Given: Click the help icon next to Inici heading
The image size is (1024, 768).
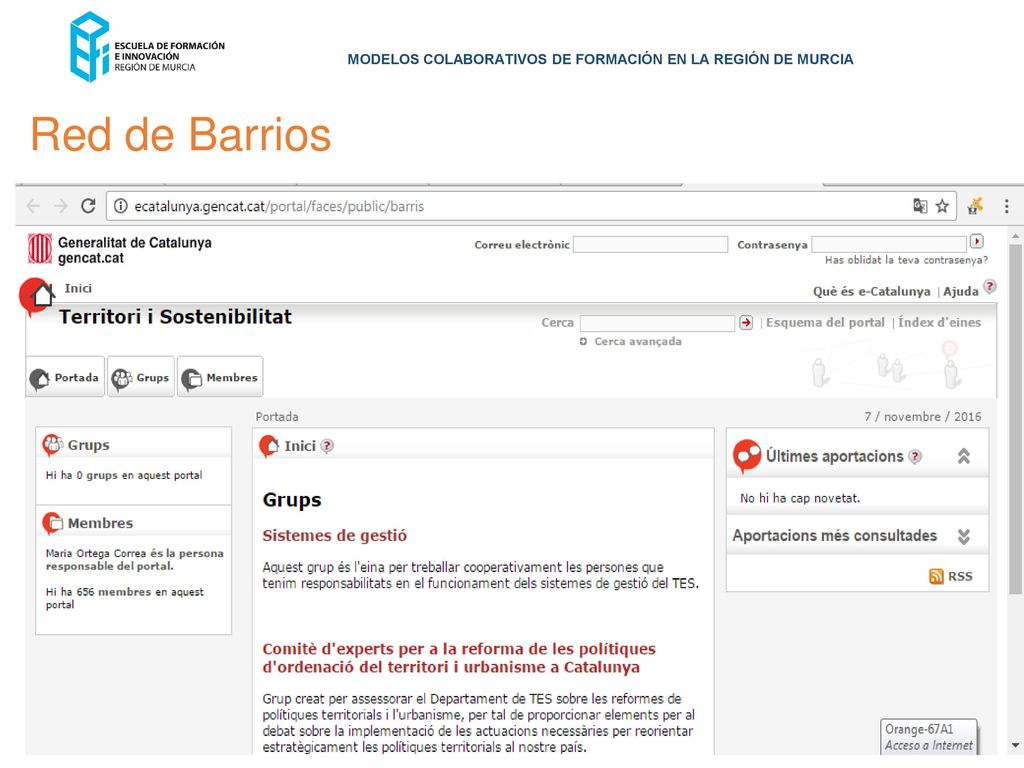Looking at the screenshot, I should pos(327,446).
